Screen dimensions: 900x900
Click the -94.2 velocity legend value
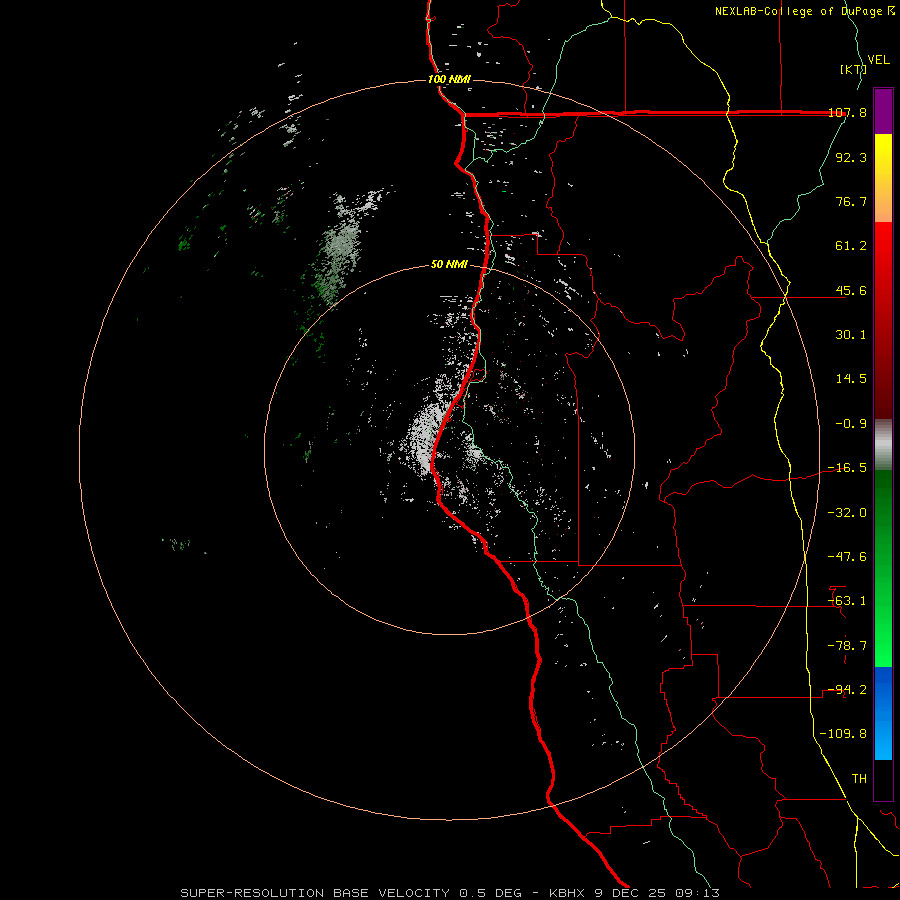pyautogui.click(x=847, y=690)
